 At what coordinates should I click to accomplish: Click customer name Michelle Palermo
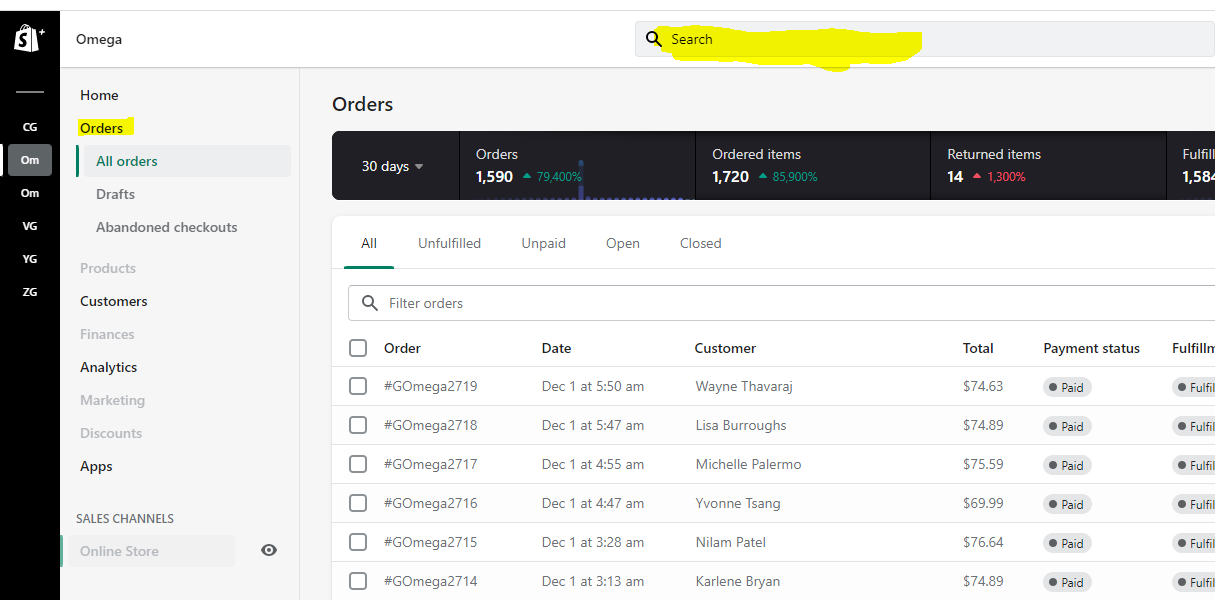click(x=748, y=464)
